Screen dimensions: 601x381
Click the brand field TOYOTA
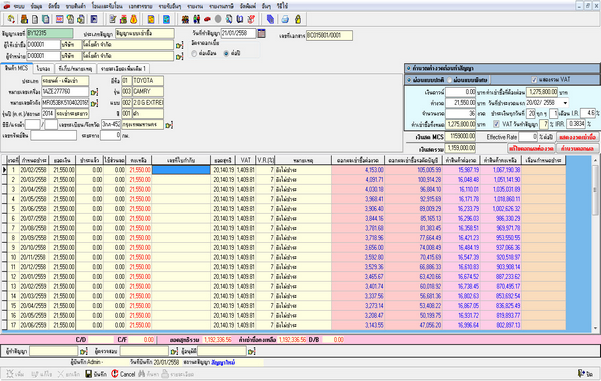pos(148,81)
